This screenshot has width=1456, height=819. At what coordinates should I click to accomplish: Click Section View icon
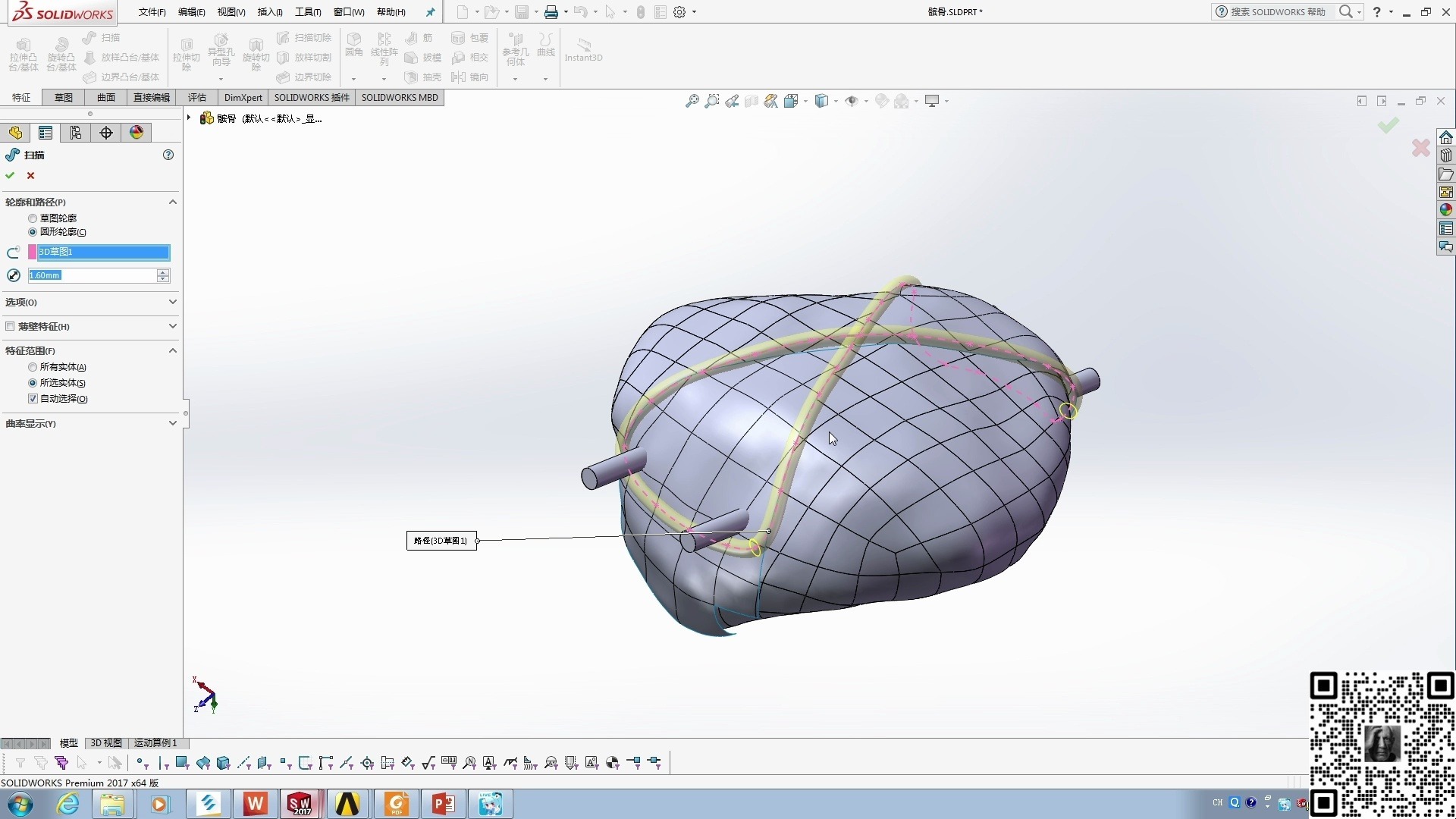click(752, 101)
